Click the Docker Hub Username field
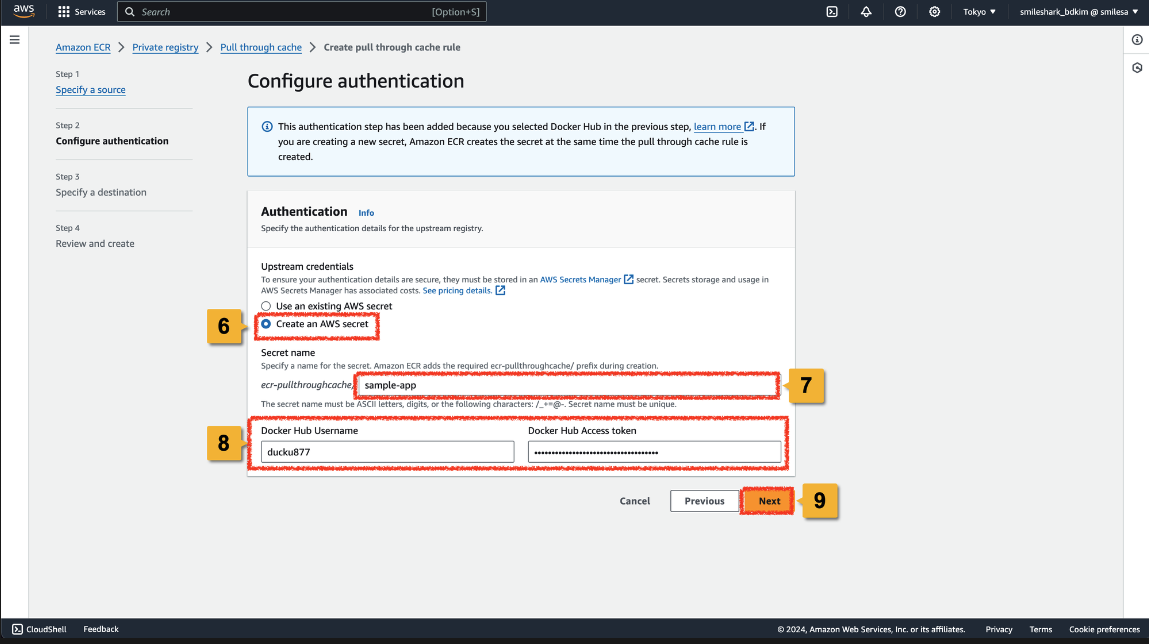1149x644 pixels. [387, 453]
